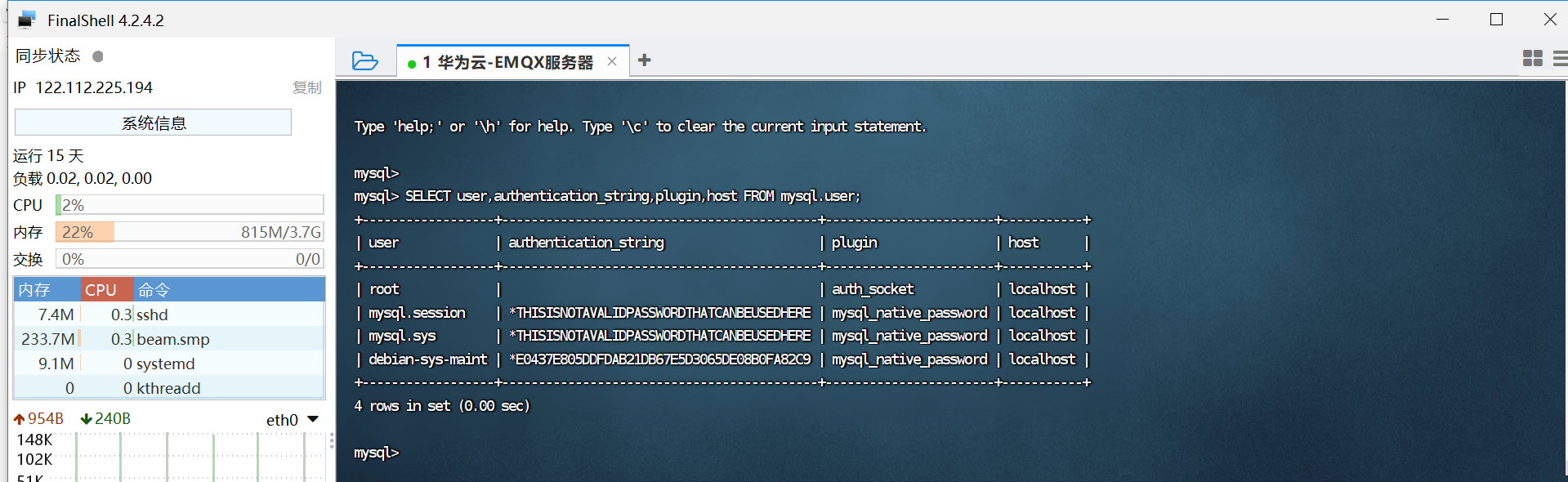The image size is (1568, 482).
Task: Click the authentication_string column header
Action: click(x=586, y=243)
